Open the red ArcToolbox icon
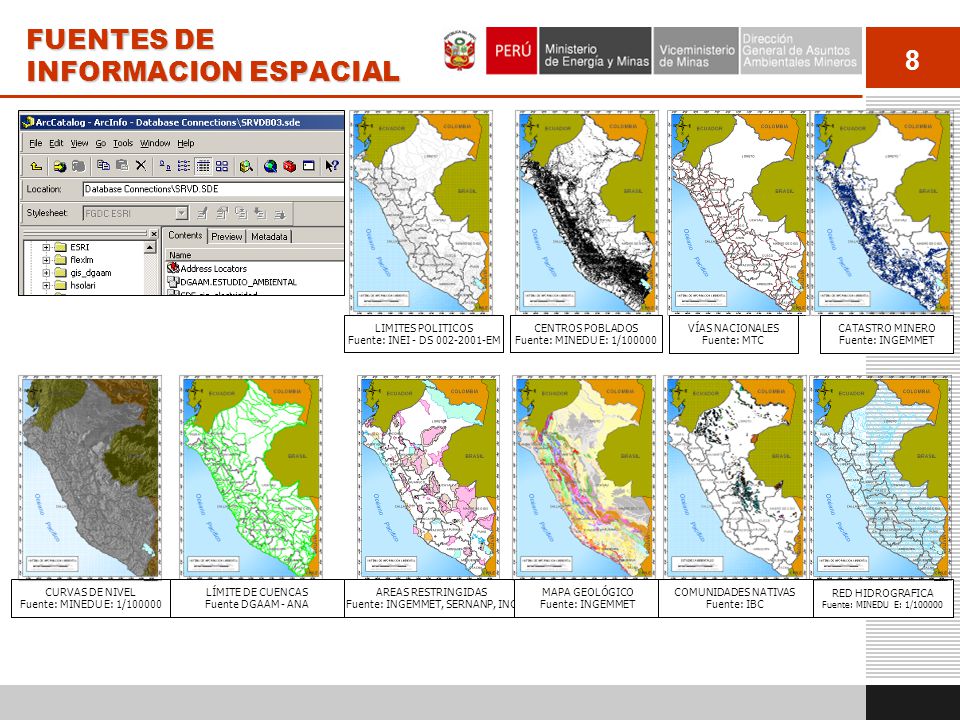 point(290,165)
